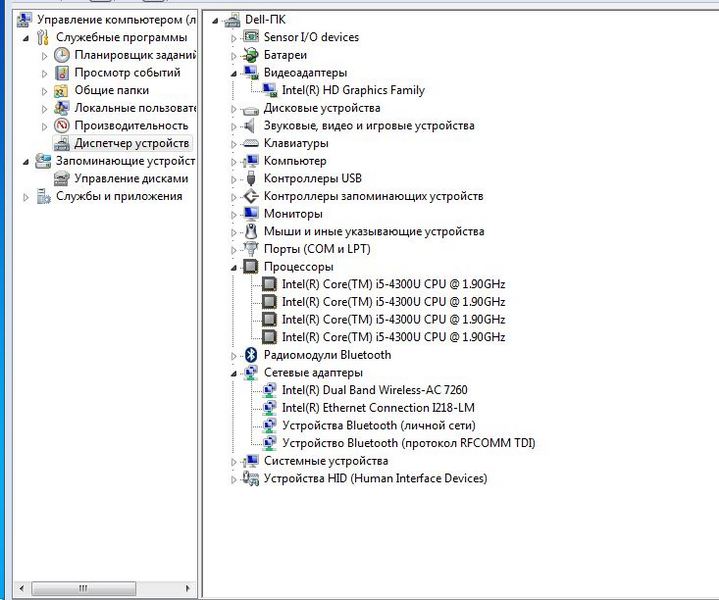Screen dimensions: 719x600
Task: Collapse the Видеоадаптеры node
Action: coord(234,73)
